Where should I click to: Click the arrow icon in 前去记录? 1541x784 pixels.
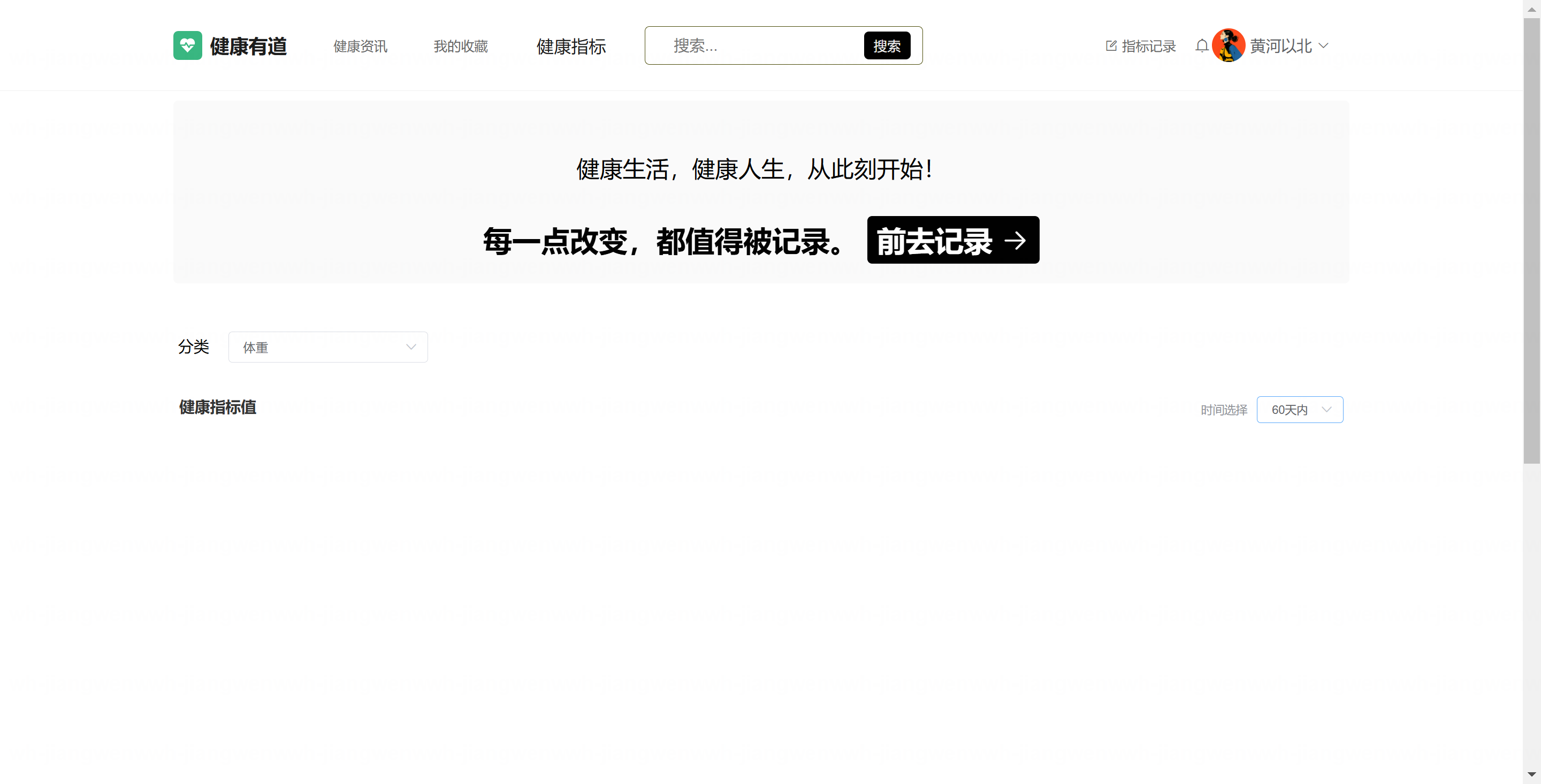(x=1015, y=241)
